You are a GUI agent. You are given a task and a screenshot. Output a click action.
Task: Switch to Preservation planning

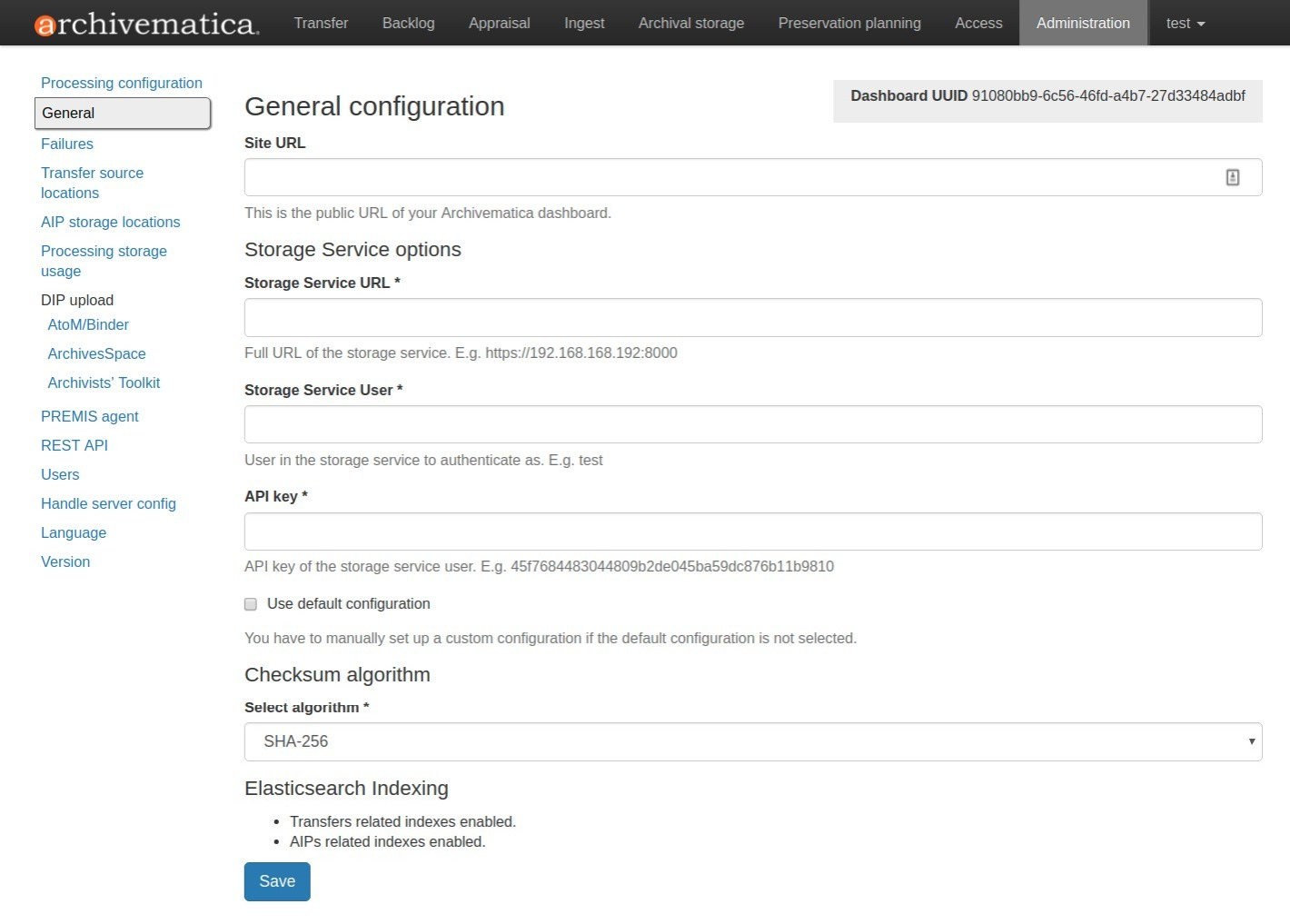click(848, 23)
